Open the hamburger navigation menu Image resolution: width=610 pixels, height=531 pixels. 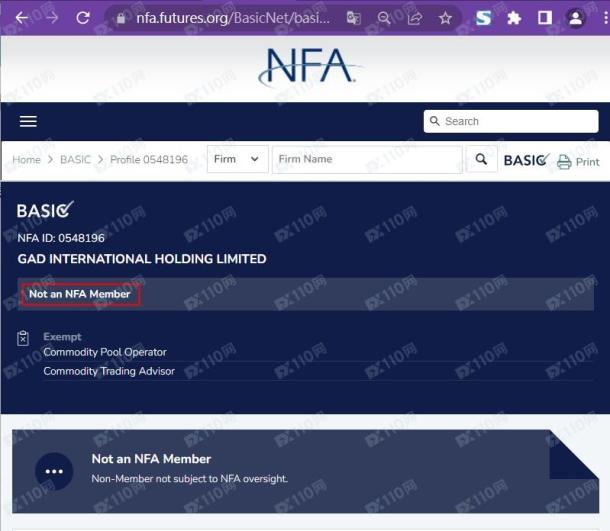28,121
